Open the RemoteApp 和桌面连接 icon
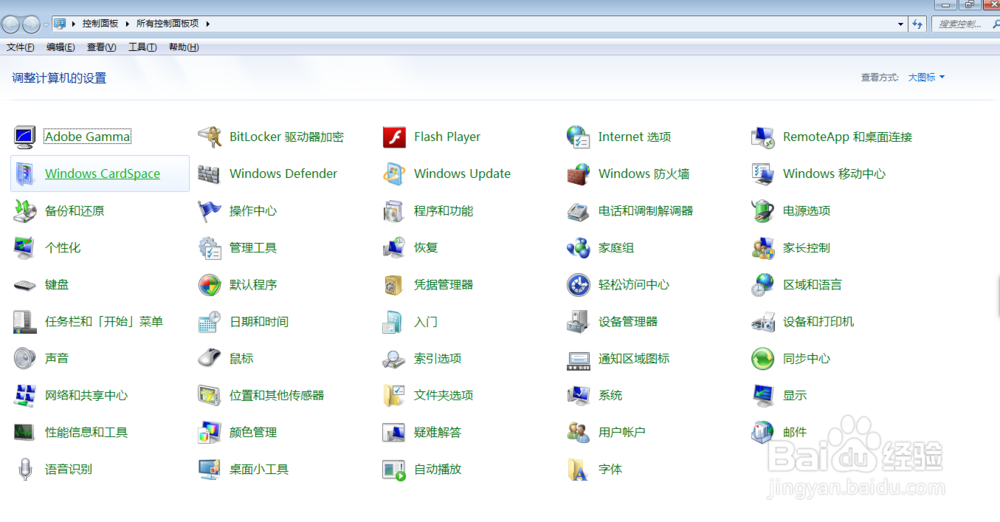Screen dimensions: 1000x522 click(763, 137)
